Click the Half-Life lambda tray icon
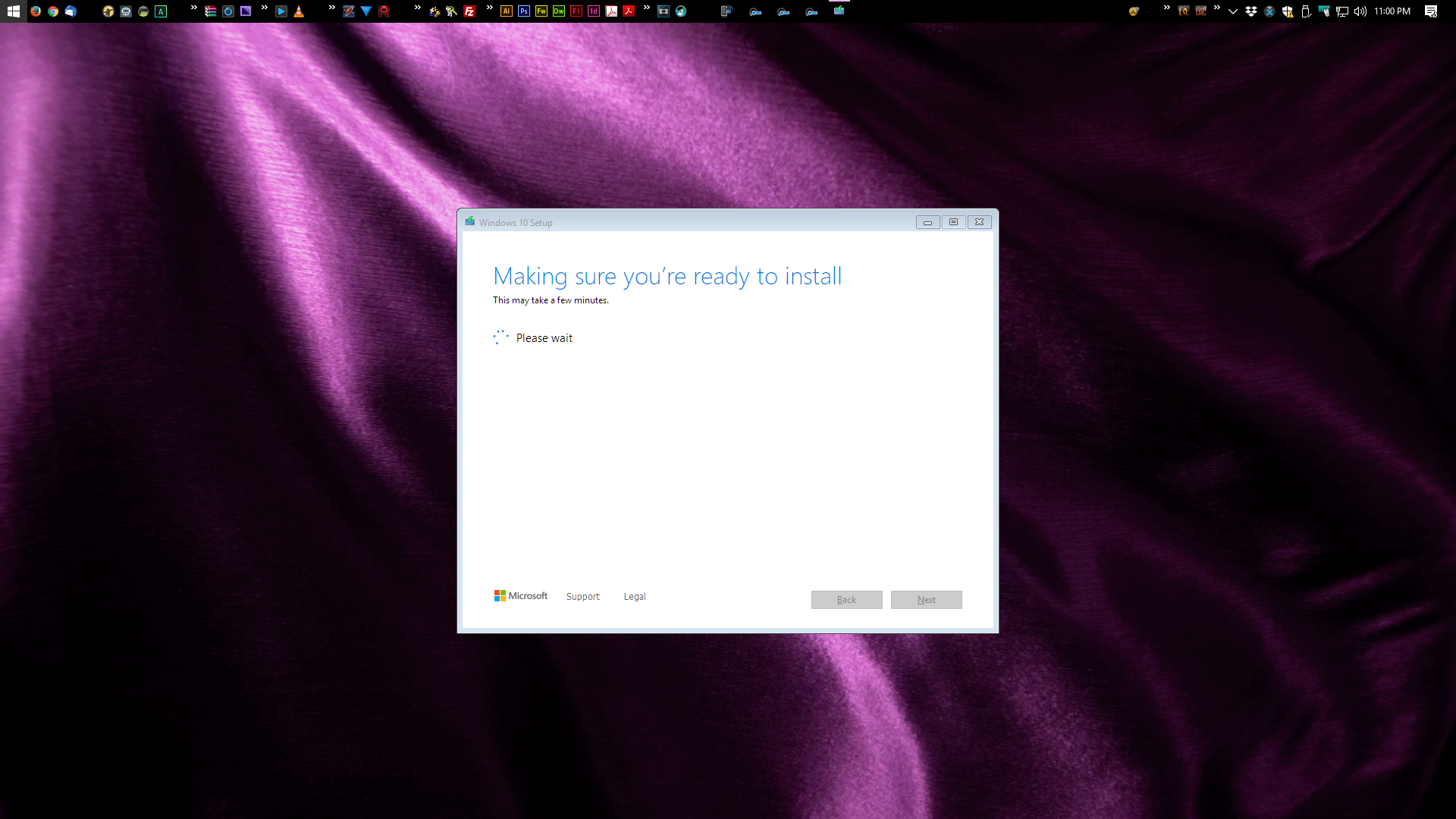Image resolution: width=1456 pixels, height=819 pixels. (x=1134, y=11)
